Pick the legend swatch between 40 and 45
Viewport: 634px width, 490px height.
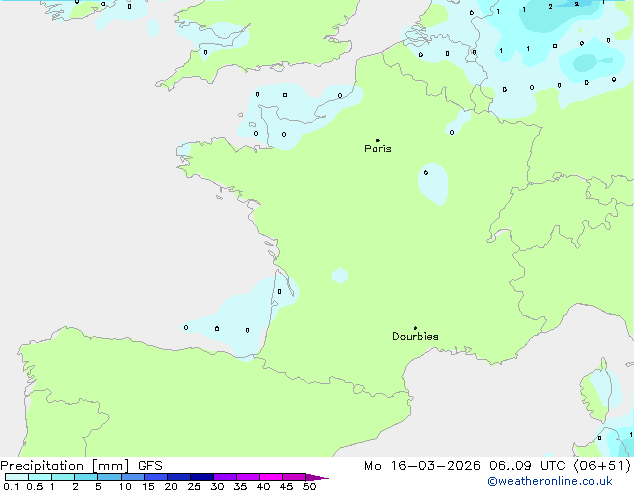[271, 477]
